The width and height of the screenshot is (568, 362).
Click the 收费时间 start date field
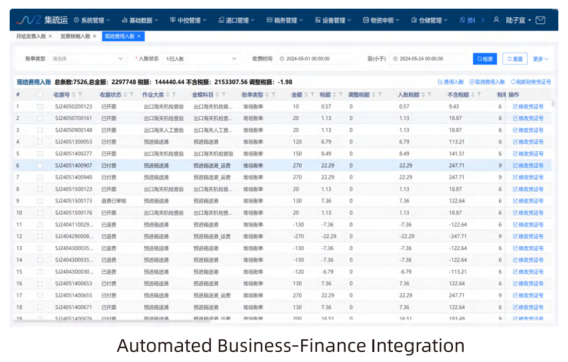[314, 59]
